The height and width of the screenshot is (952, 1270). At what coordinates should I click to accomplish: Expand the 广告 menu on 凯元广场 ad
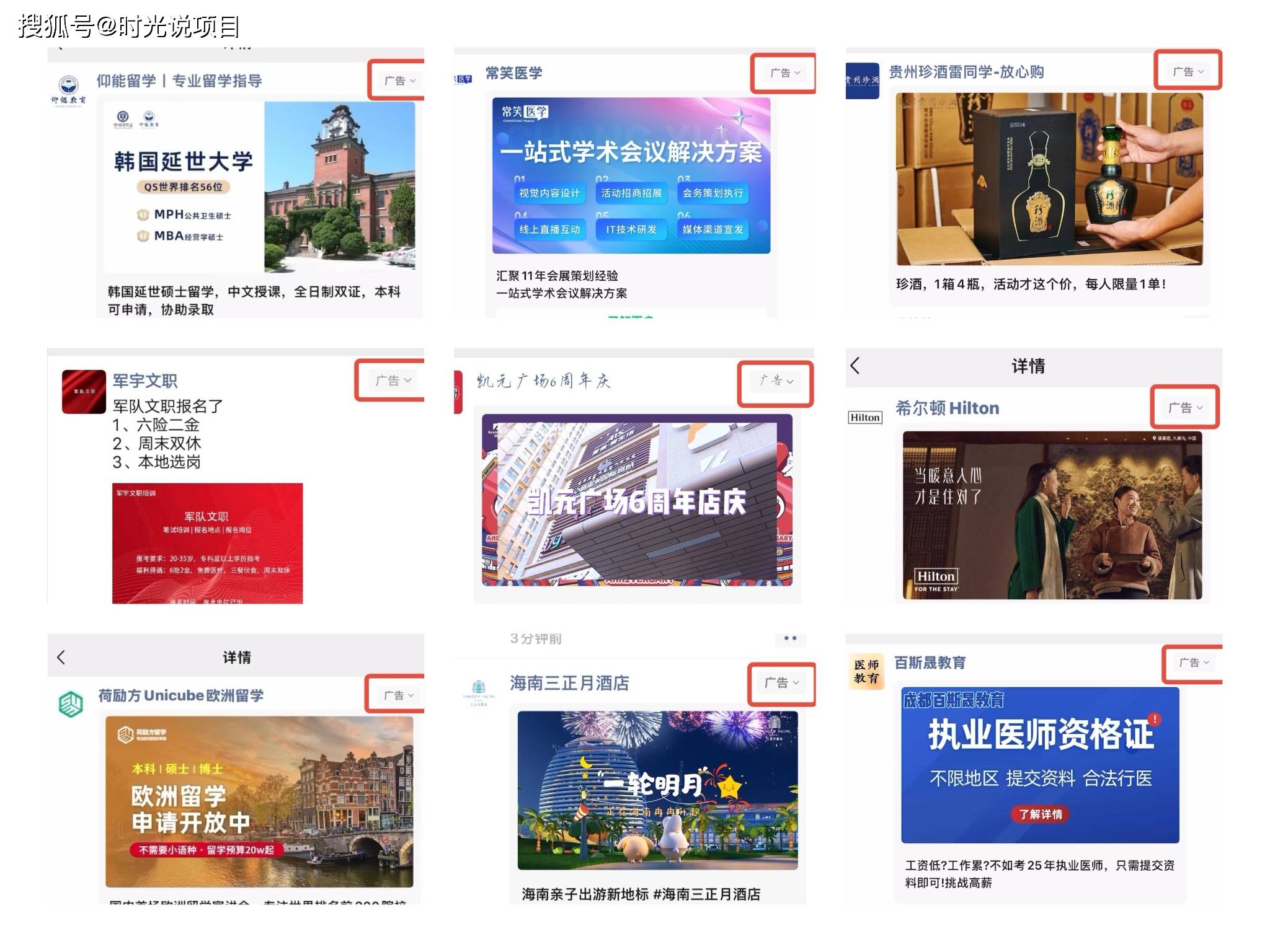click(x=776, y=381)
